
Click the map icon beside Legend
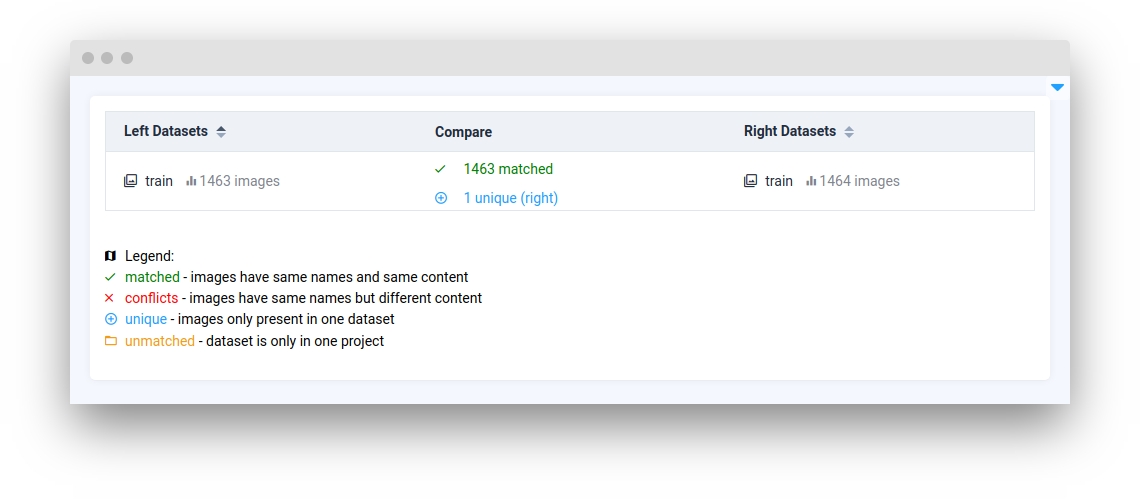click(x=110, y=256)
